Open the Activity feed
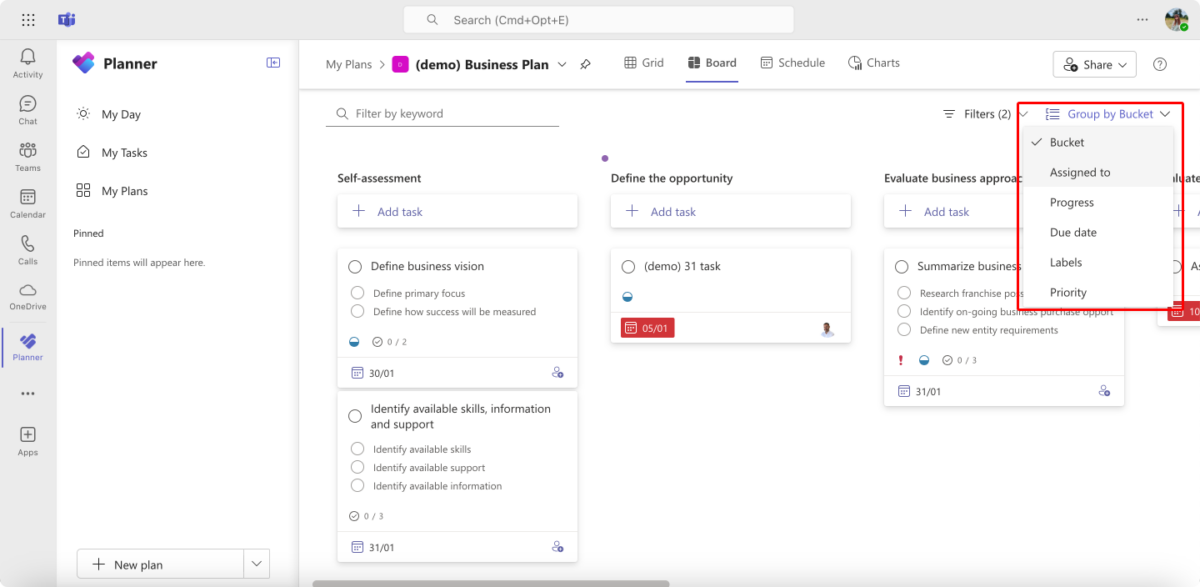The image size is (1200, 587). click(27, 62)
